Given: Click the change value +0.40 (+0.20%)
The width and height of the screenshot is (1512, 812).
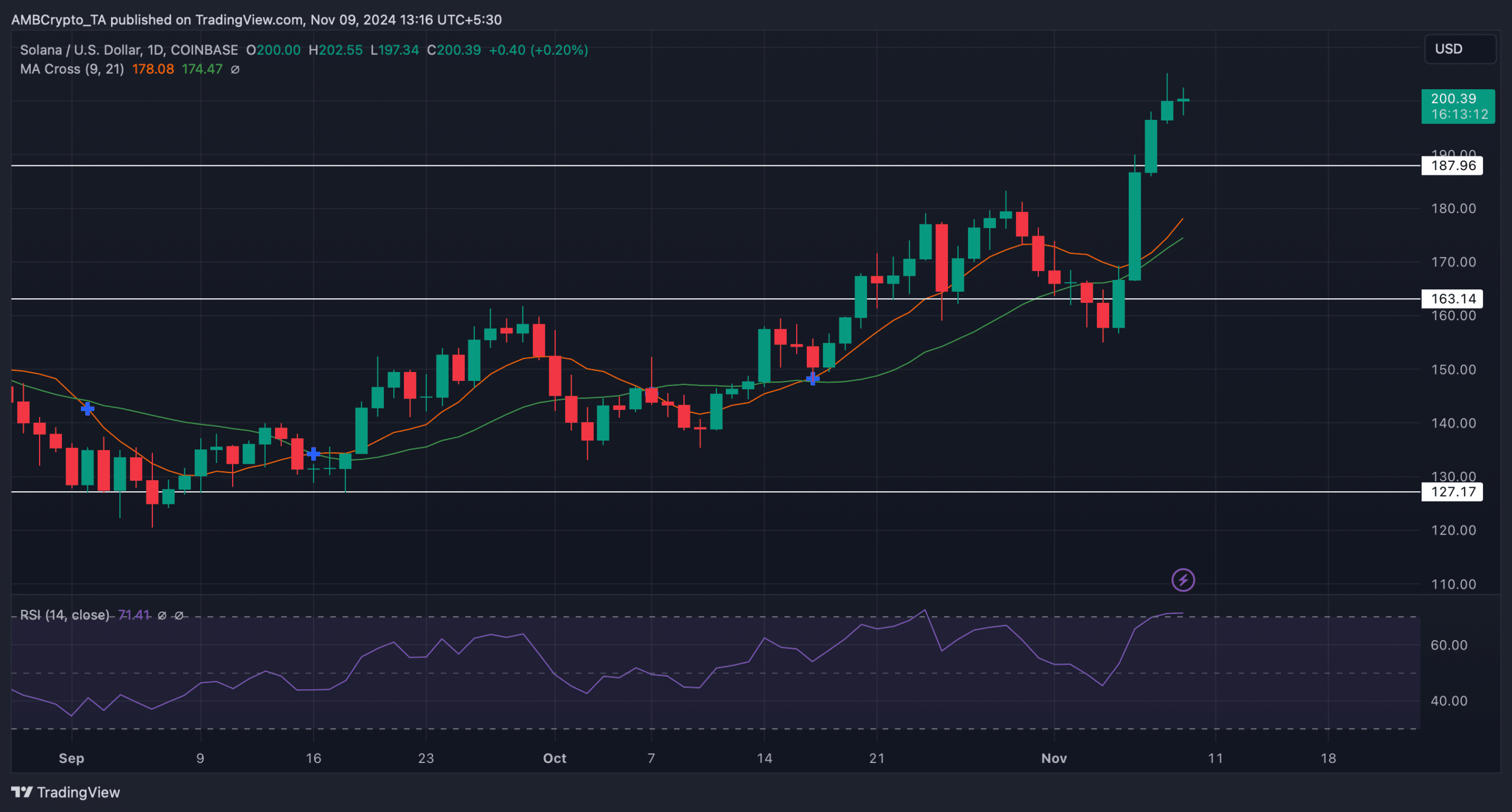Looking at the screenshot, I should click(539, 50).
